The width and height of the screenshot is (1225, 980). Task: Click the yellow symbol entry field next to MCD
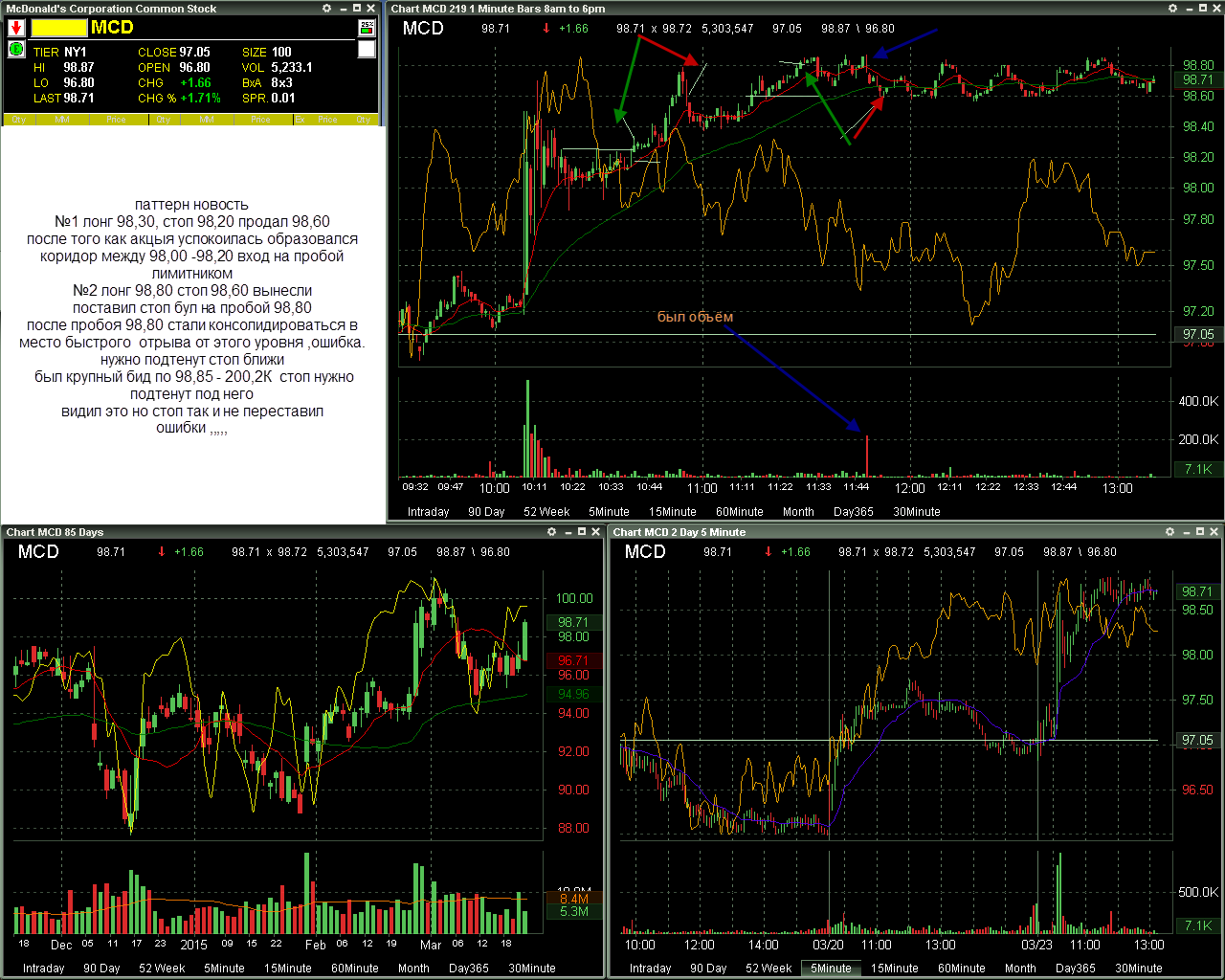coord(59,28)
